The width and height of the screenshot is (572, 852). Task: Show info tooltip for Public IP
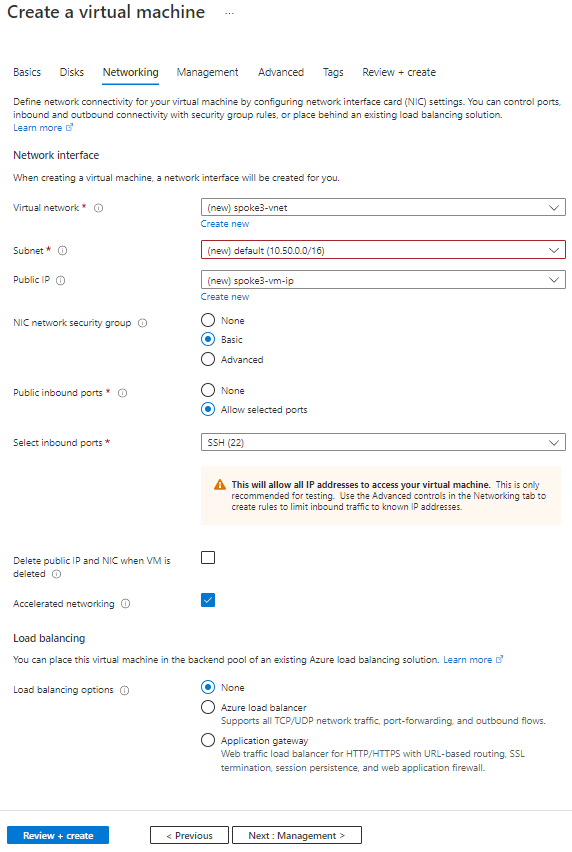(61, 280)
